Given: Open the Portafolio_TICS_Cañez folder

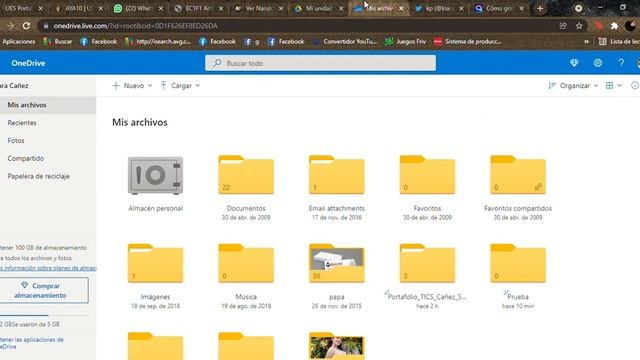Looking at the screenshot, I should (x=427, y=263).
